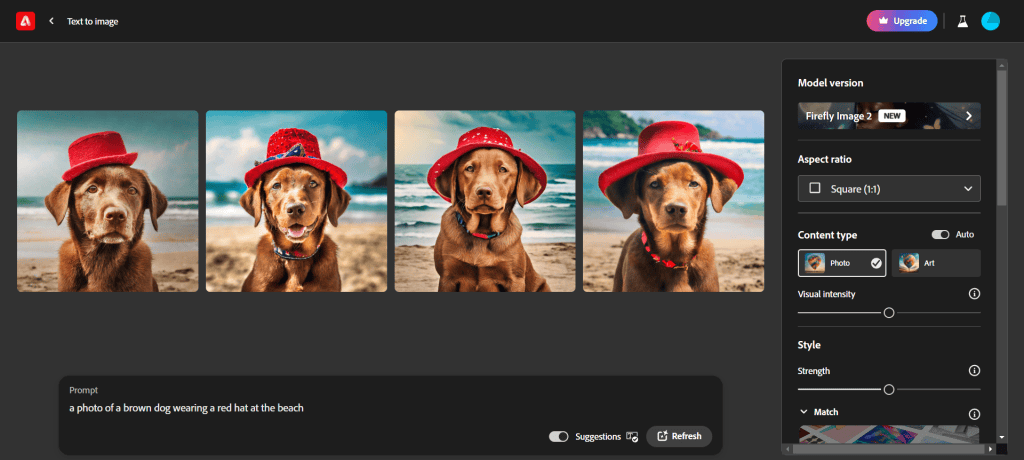Viewport: 1024px width, 460px height.
Task: Select the Photo content type
Action: click(x=842, y=263)
